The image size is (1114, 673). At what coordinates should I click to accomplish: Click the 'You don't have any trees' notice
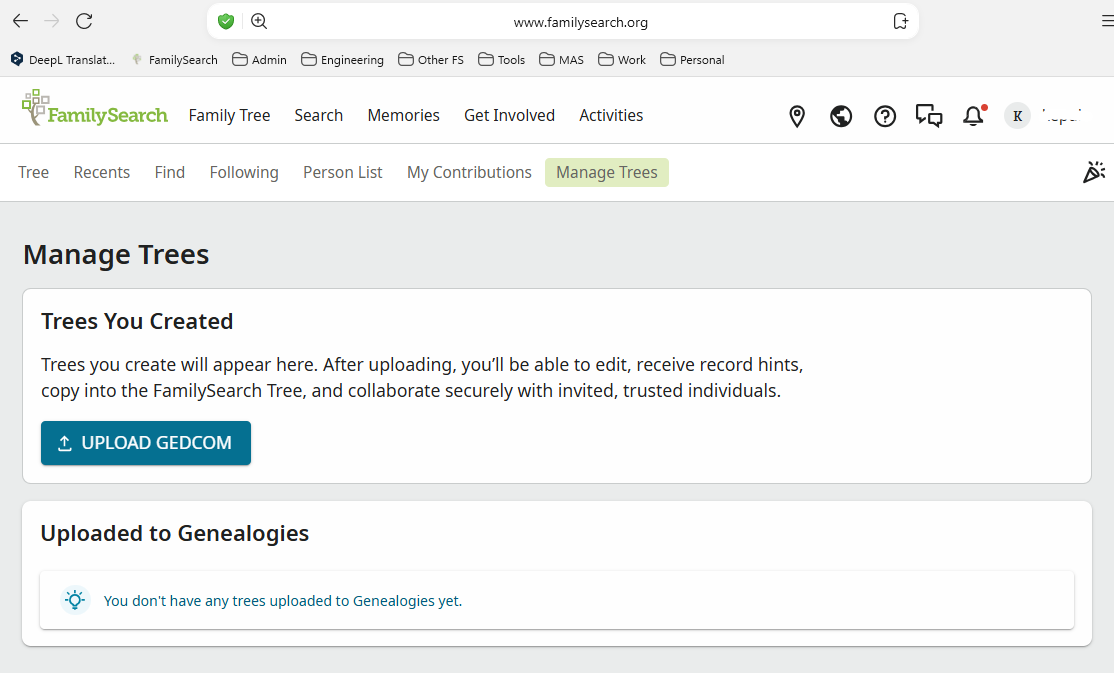coord(557,601)
